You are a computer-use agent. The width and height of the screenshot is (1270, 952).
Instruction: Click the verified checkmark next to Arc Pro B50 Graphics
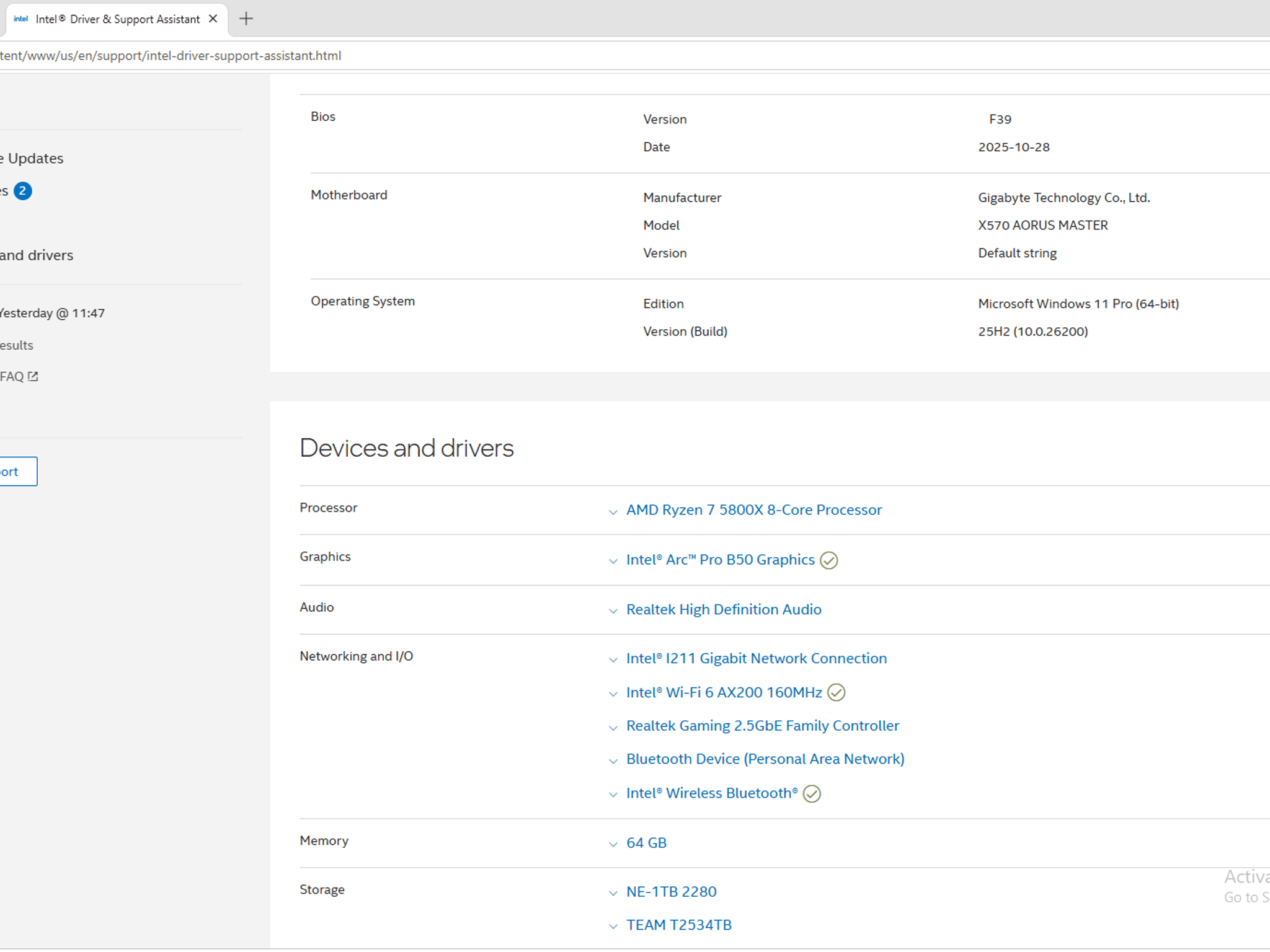(x=829, y=560)
